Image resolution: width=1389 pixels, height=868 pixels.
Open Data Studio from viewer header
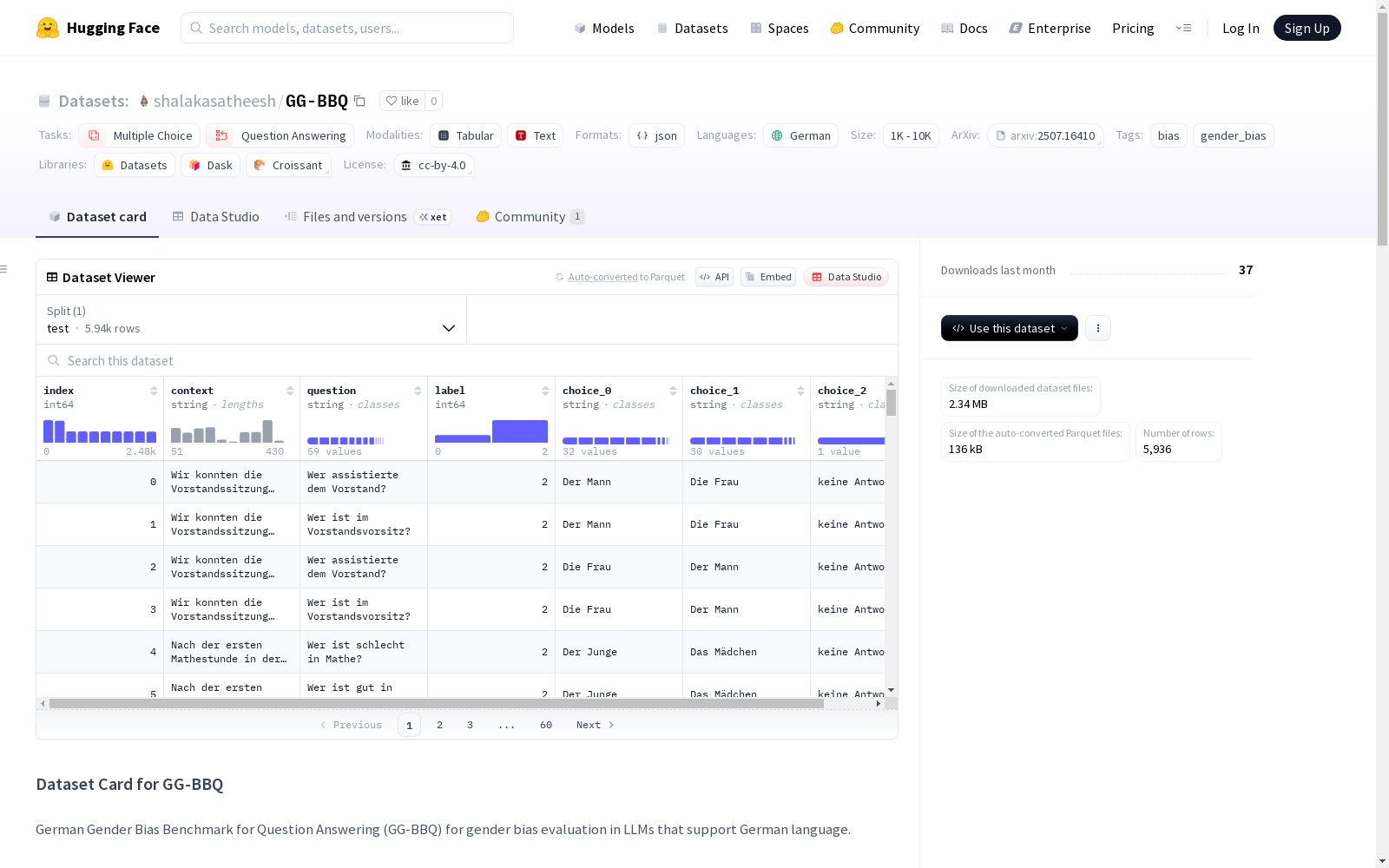pyautogui.click(x=846, y=277)
